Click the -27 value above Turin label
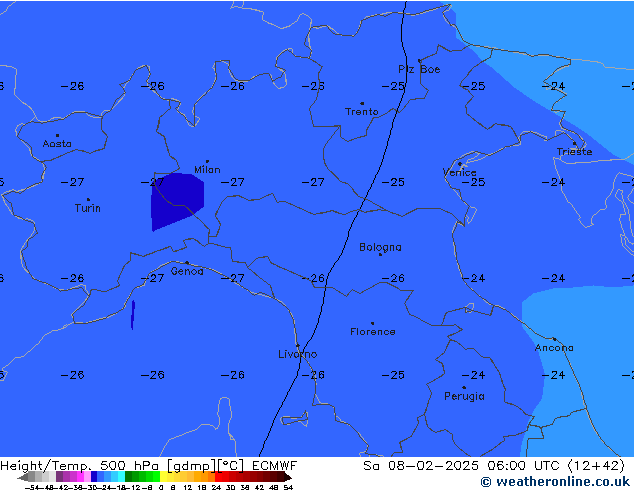The image size is (634, 490). pyautogui.click(x=72, y=182)
